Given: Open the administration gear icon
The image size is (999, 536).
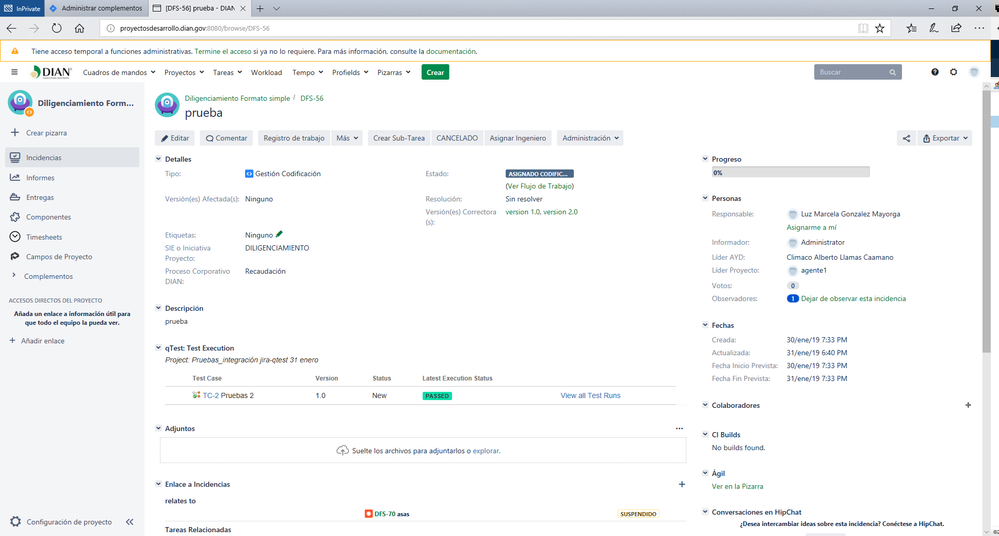Looking at the screenshot, I should (x=953, y=72).
